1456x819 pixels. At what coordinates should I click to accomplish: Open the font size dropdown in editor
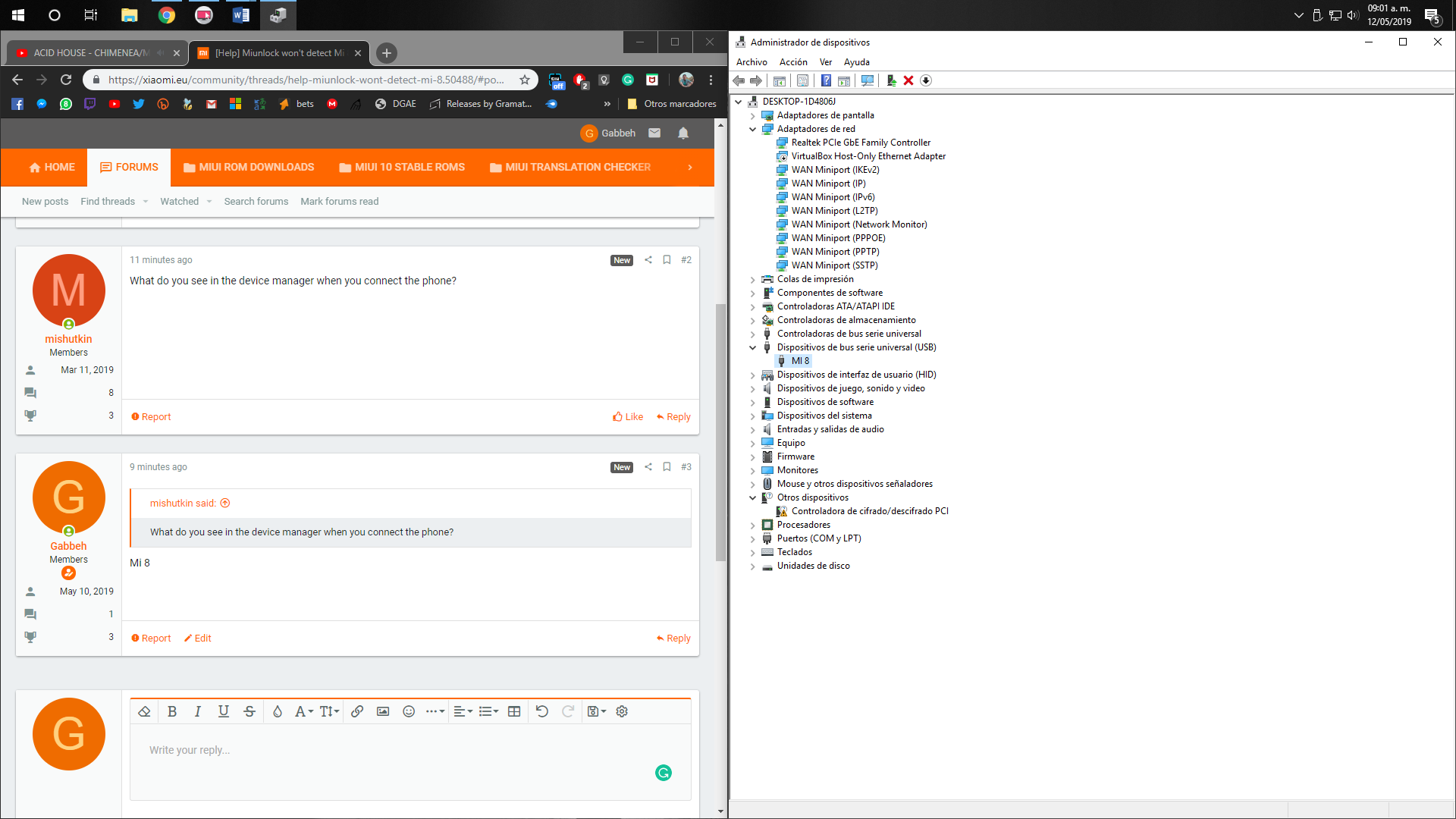pos(329,711)
